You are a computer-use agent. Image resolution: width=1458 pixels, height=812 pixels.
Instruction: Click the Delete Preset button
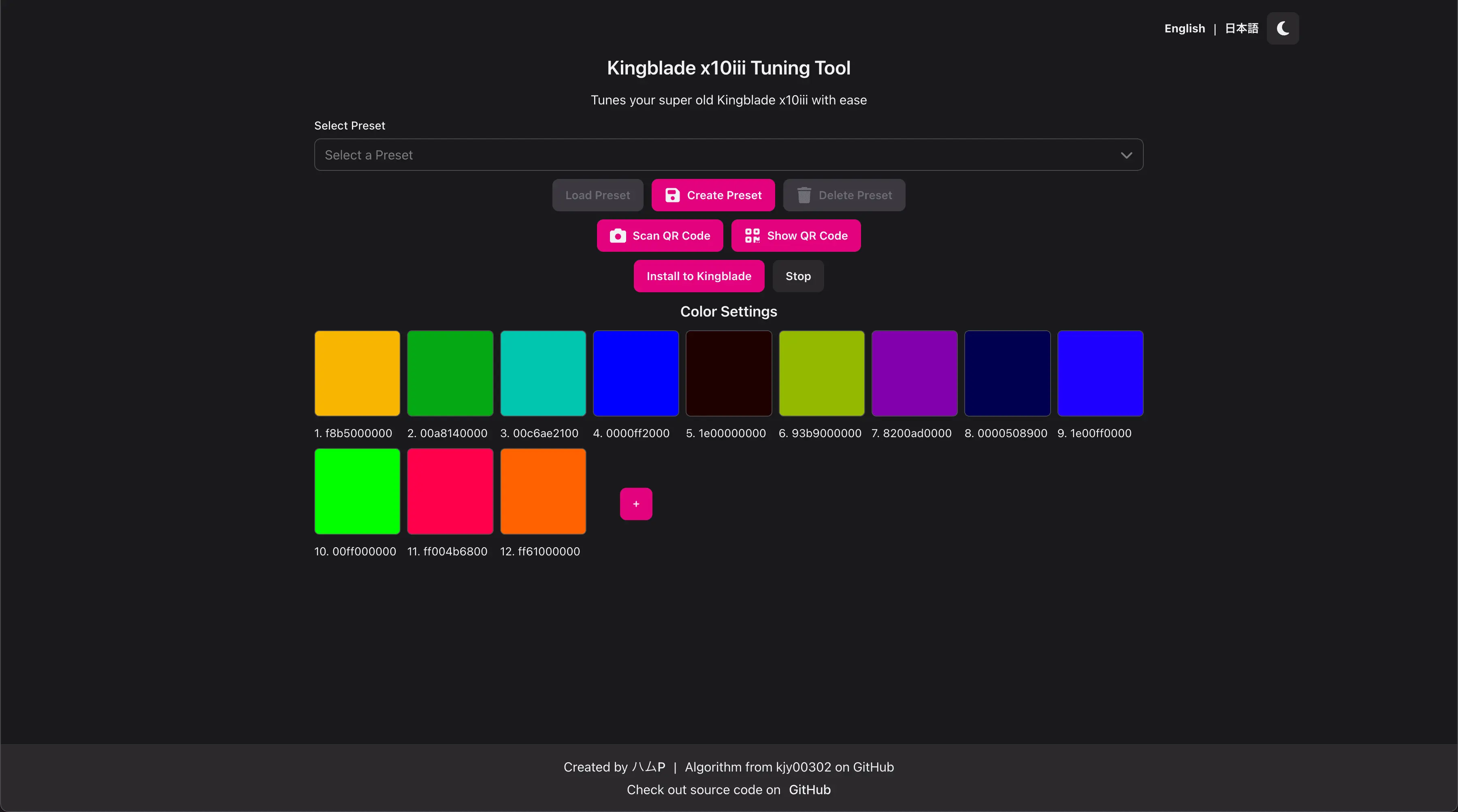pos(844,195)
